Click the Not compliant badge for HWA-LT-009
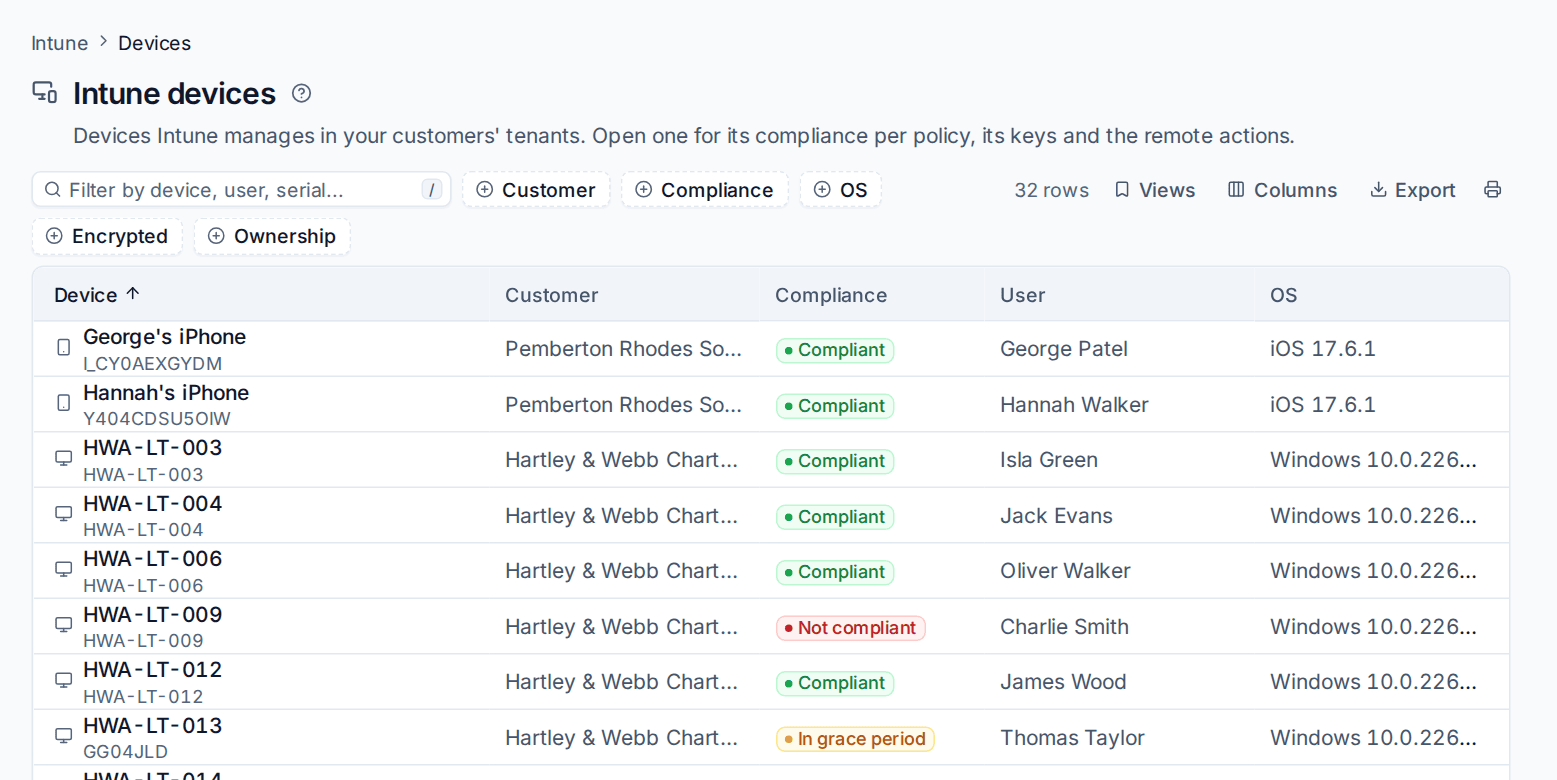This screenshot has width=1557, height=780. 851,628
